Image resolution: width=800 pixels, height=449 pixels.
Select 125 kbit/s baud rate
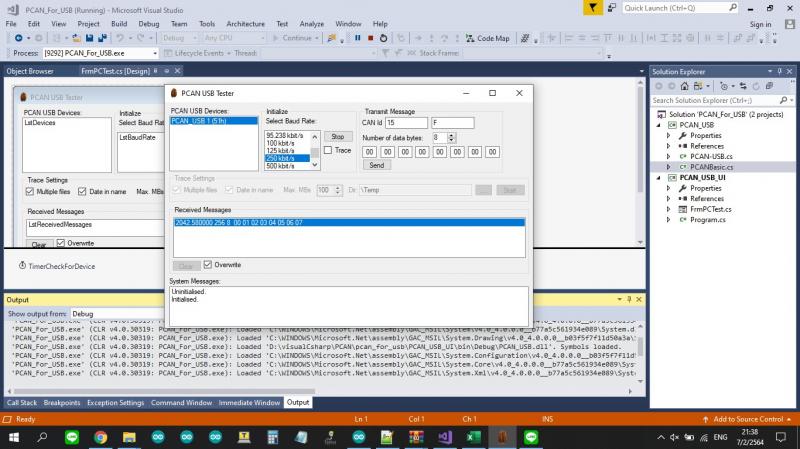point(280,151)
